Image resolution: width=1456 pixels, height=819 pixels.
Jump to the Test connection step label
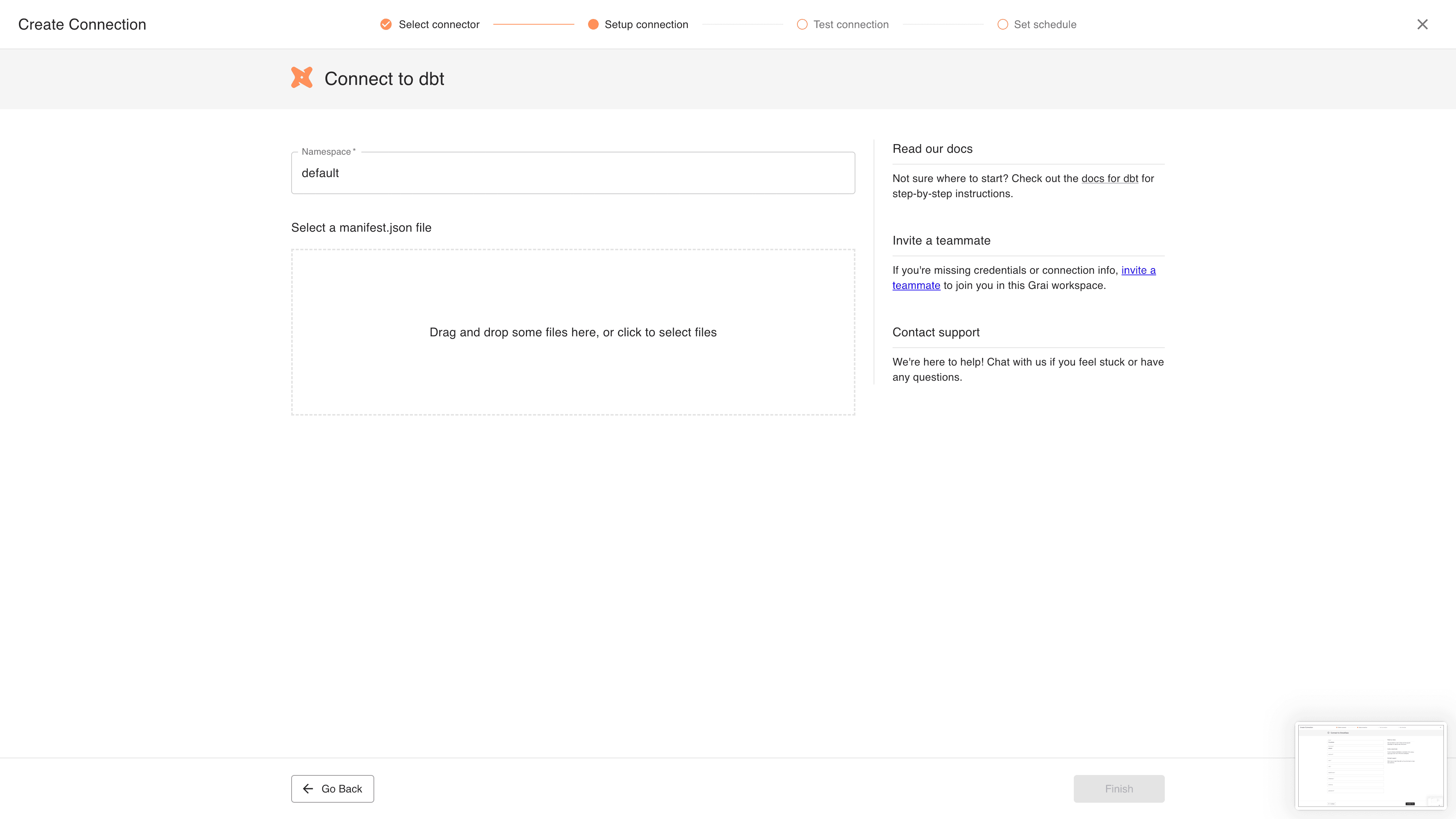[850, 24]
